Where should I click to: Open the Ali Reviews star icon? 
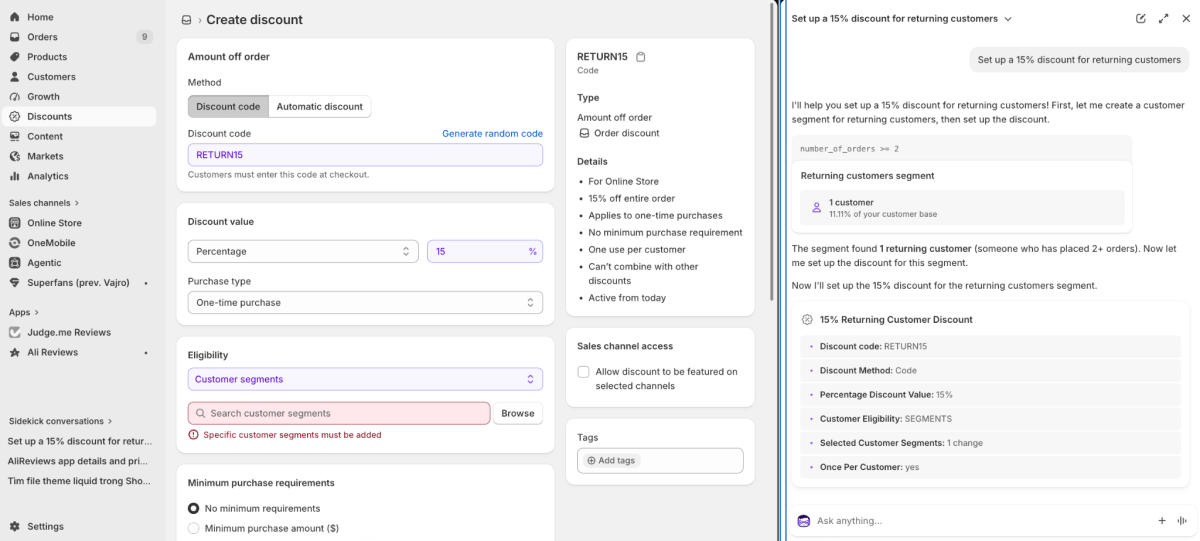point(15,352)
